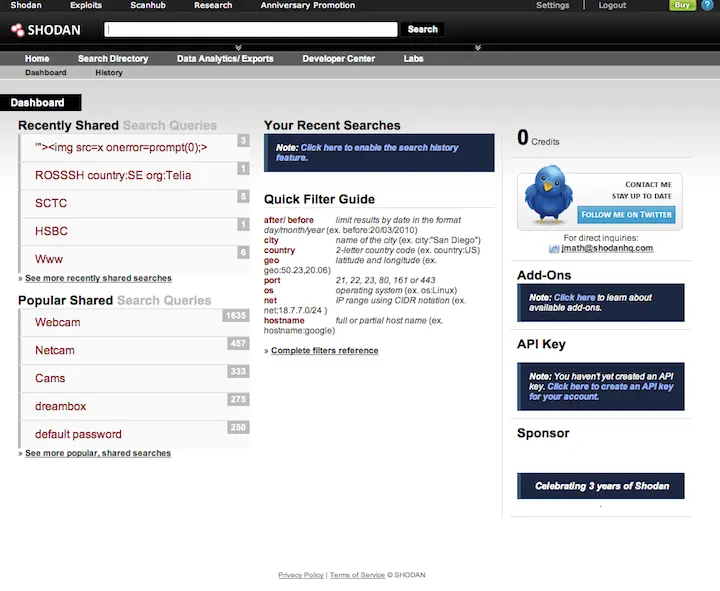This screenshot has width=720, height=591.
Task: Click the Follow Me on Twitter button
Action: tap(626, 214)
